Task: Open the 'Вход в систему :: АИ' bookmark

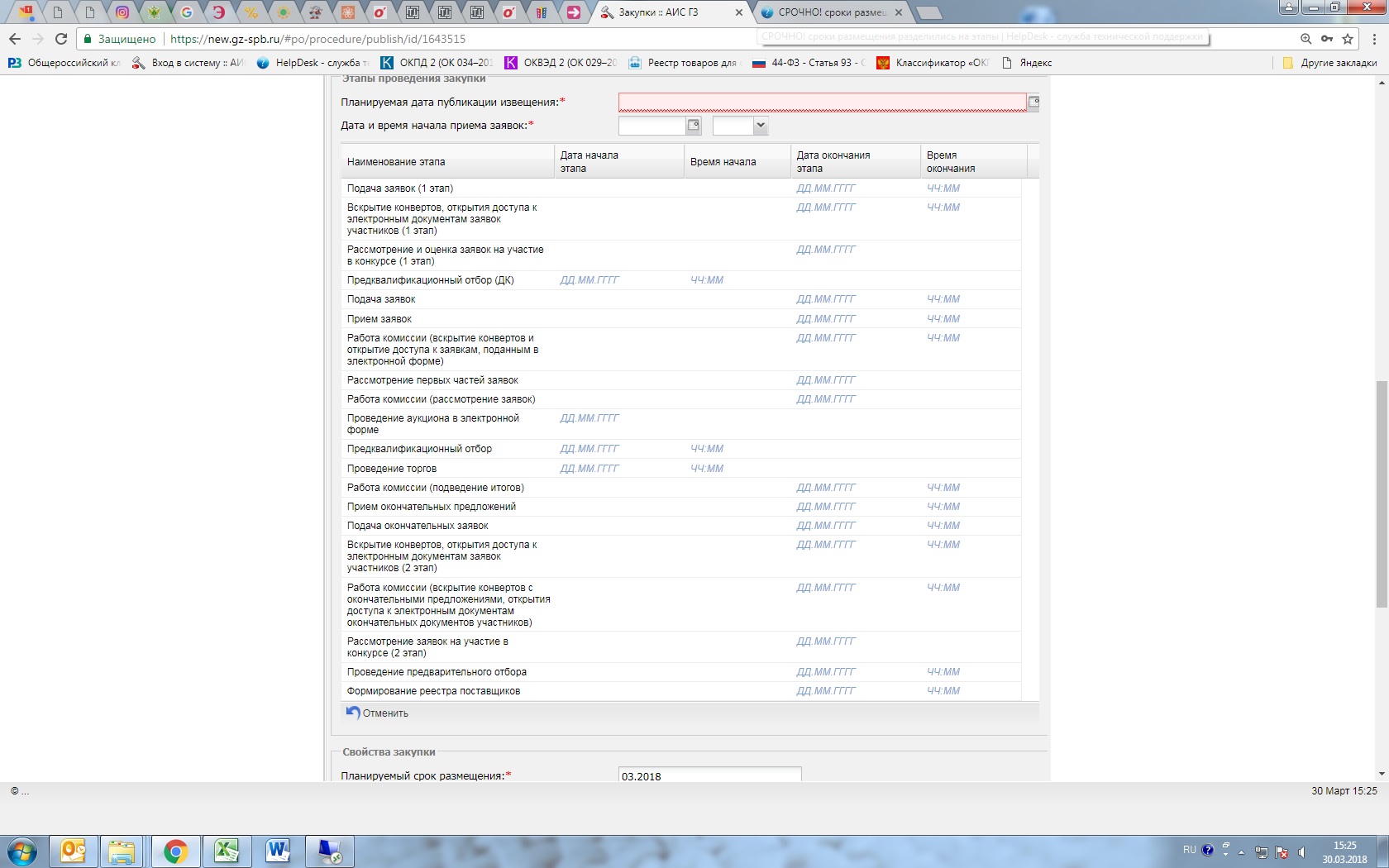Action: click(189, 63)
